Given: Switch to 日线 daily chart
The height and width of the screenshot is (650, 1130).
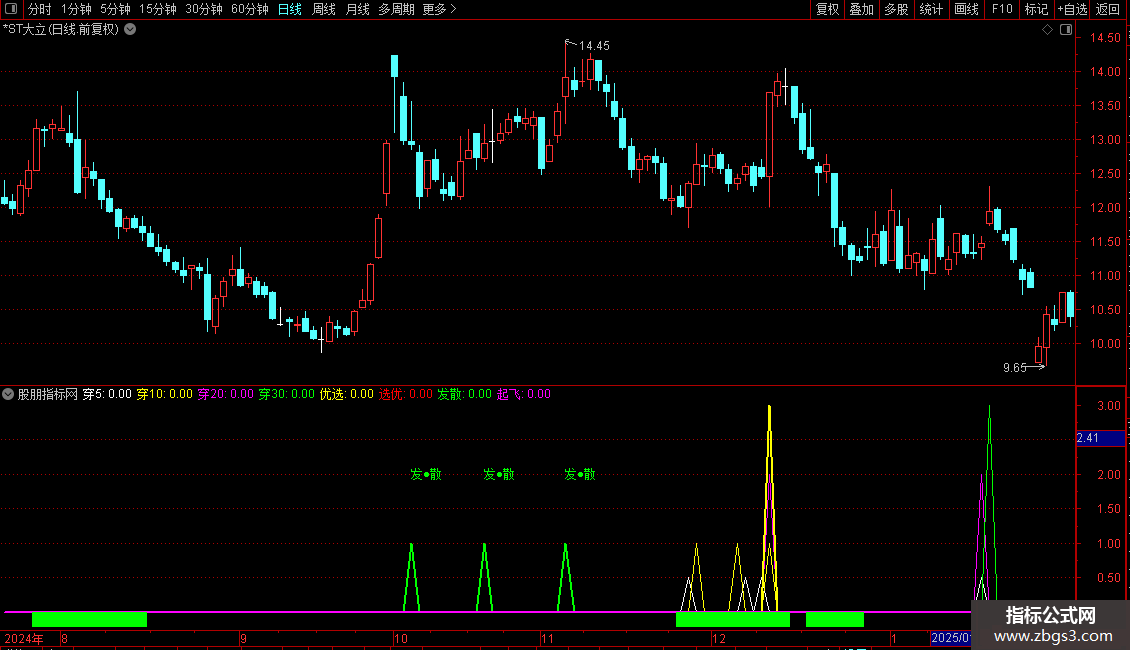Looking at the screenshot, I should pos(290,9).
